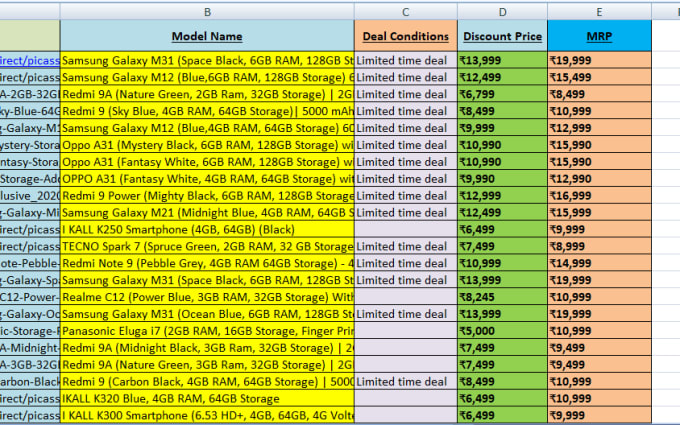Click MRP ₹14,999 cell
The width and height of the screenshot is (680, 425).
(x=599, y=263)
